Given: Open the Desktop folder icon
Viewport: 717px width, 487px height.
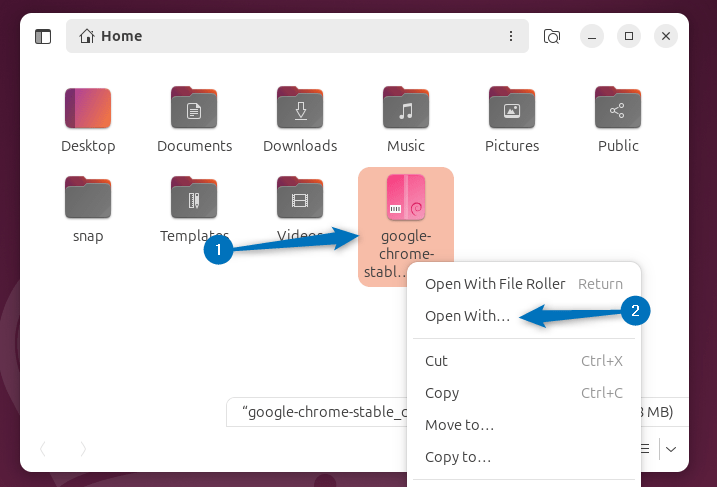Looking at the screenshot, I should click(88, 108).
